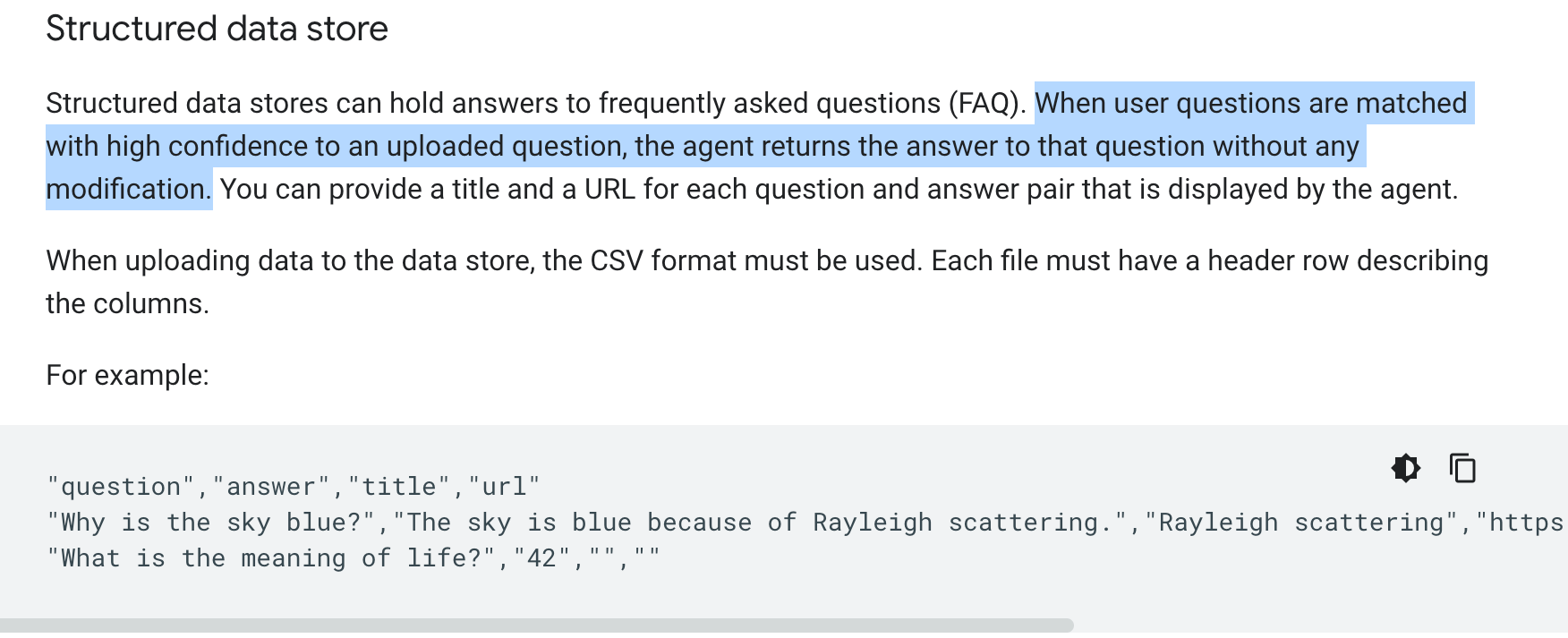Copy the code sample to clipboard
This screenshot has width=1568, height=638.
click(1462, 468)
